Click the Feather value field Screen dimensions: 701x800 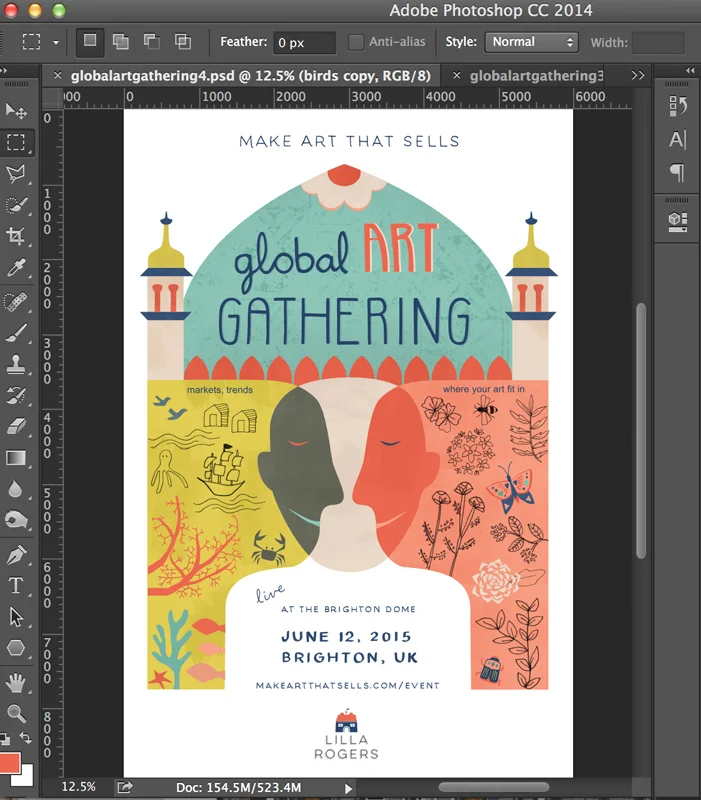(305, 42)
